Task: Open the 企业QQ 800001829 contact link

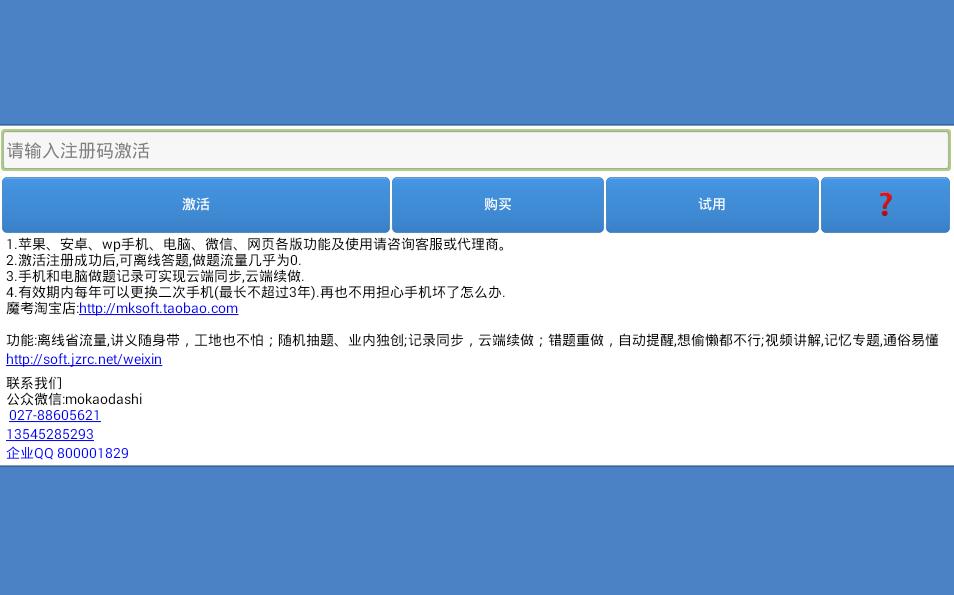Action: tap(68, 453)
